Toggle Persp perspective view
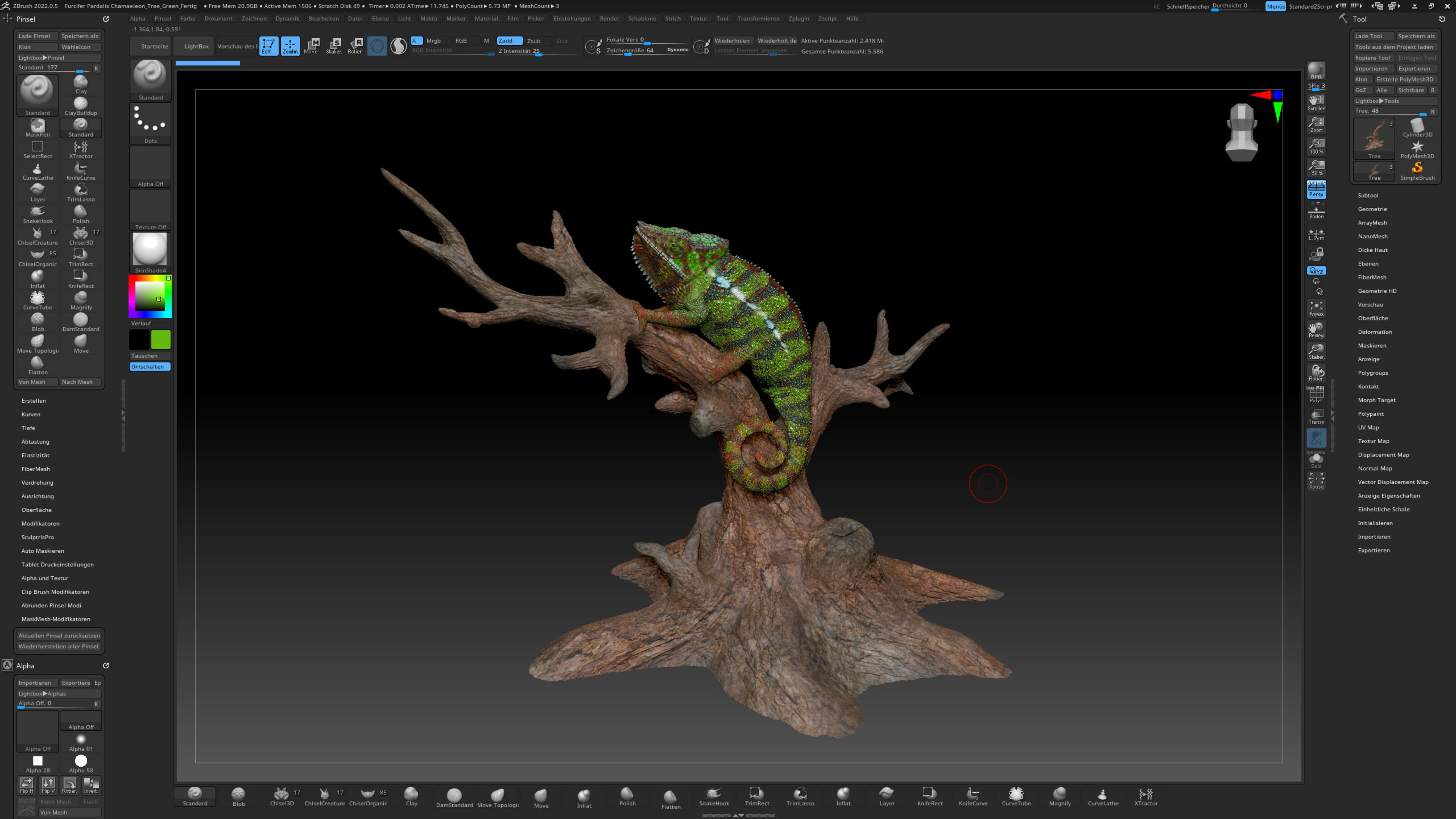This screenshot has height=819, width=1456. [x=1316, y=189]
